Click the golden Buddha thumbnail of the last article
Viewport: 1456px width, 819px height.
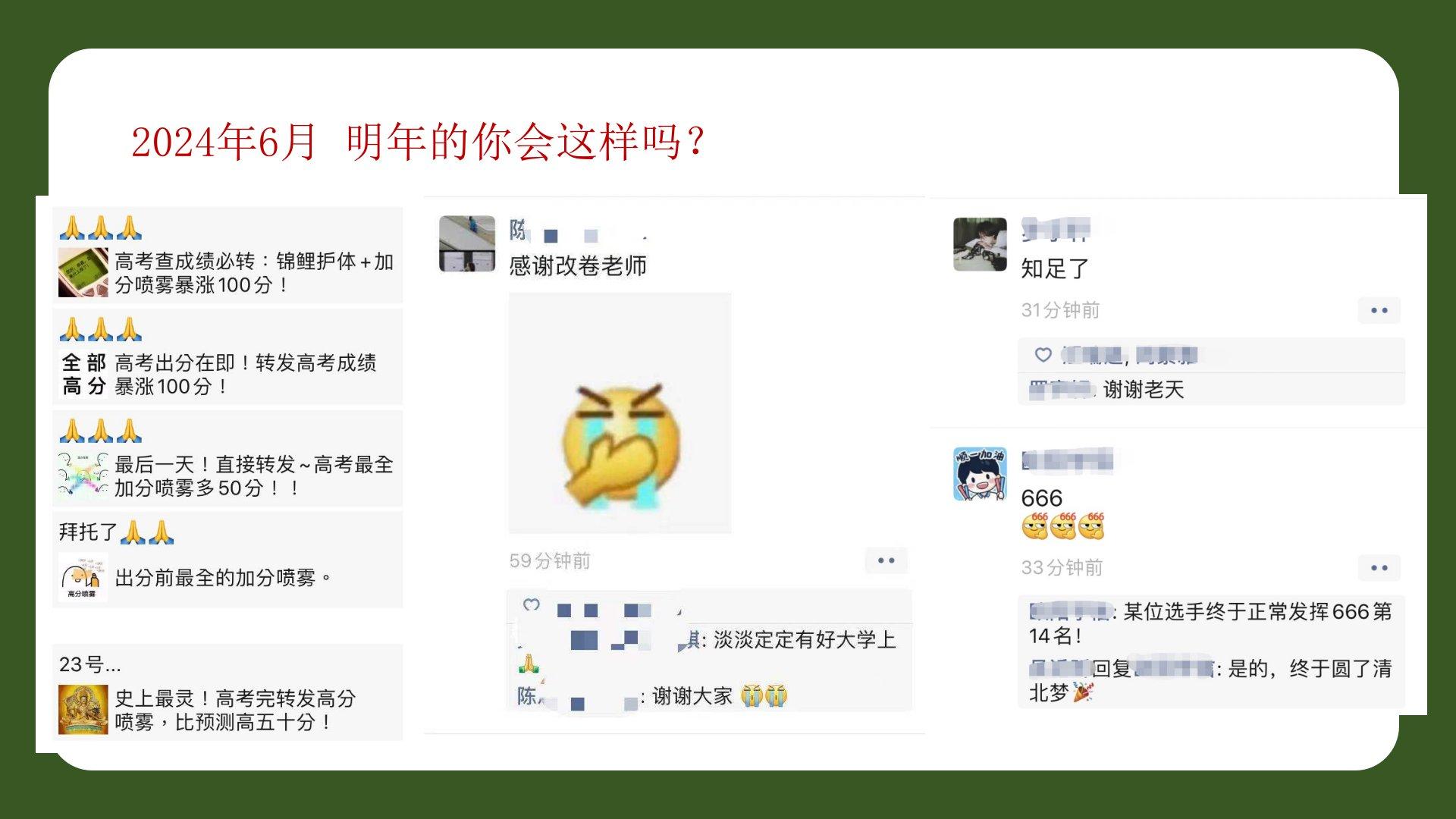click(83, 710)
